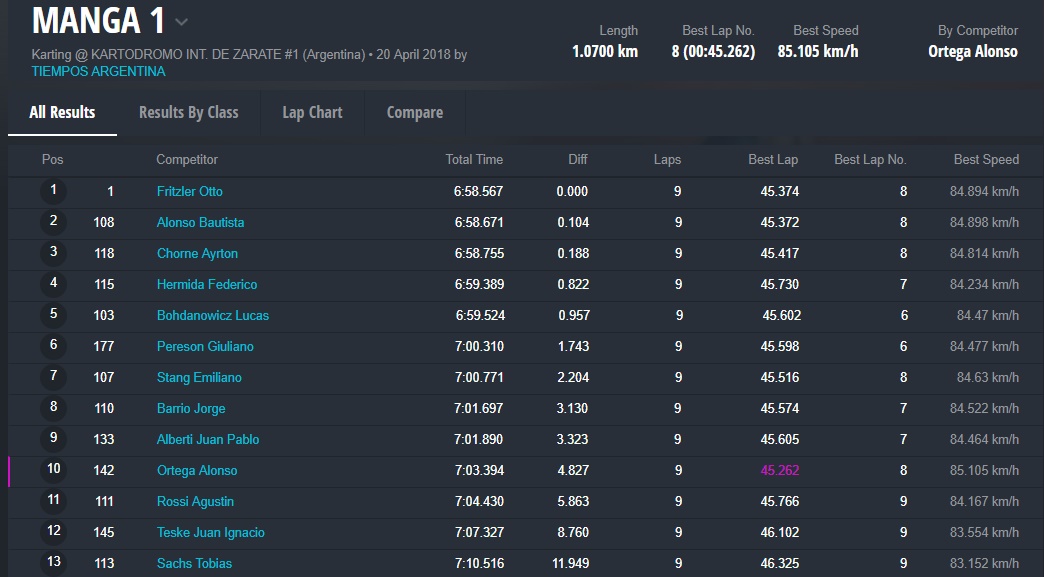Open the Lap Chart tab
Viewport: 1044px width, 577px height.
tap(312, 112)
